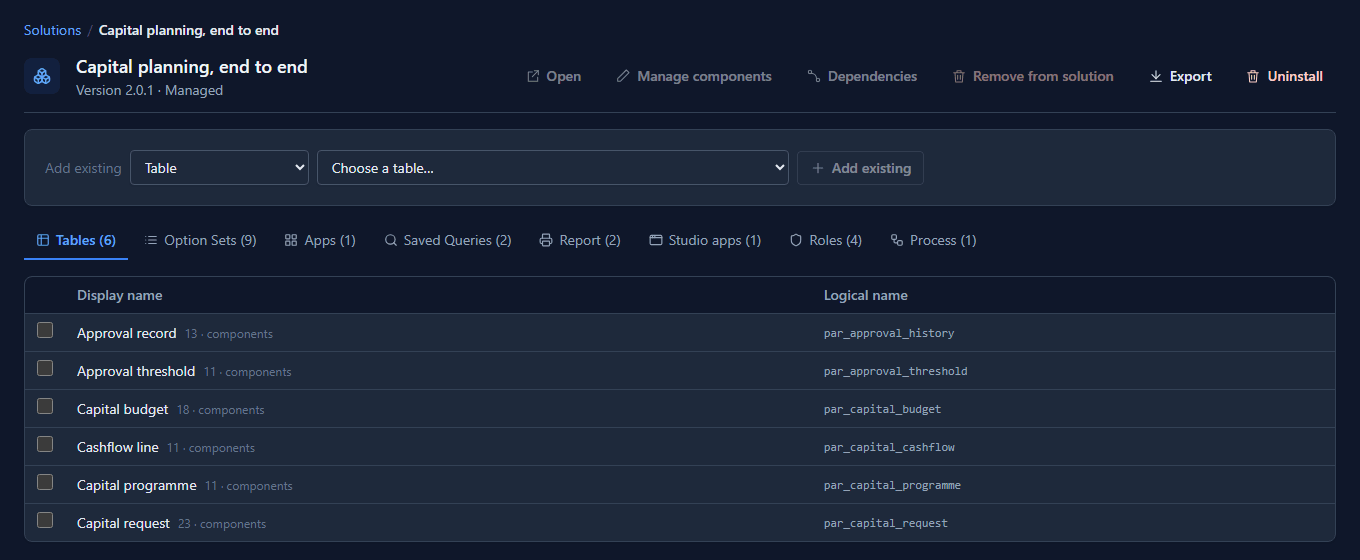
Task: Click logical name par_capital_request
Action: click(886, 523)
